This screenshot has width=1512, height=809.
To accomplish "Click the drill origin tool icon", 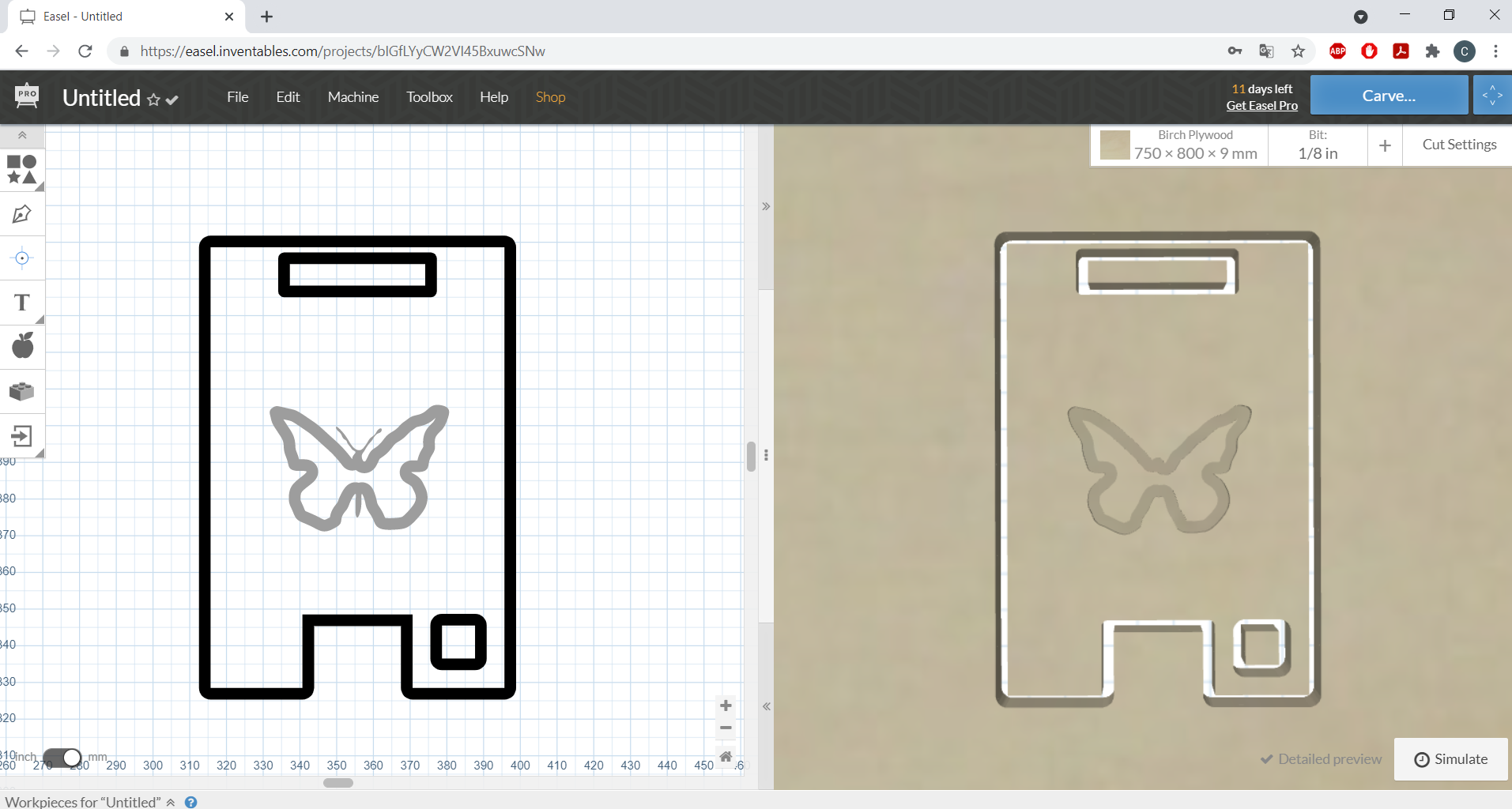I will click(22, 258).
